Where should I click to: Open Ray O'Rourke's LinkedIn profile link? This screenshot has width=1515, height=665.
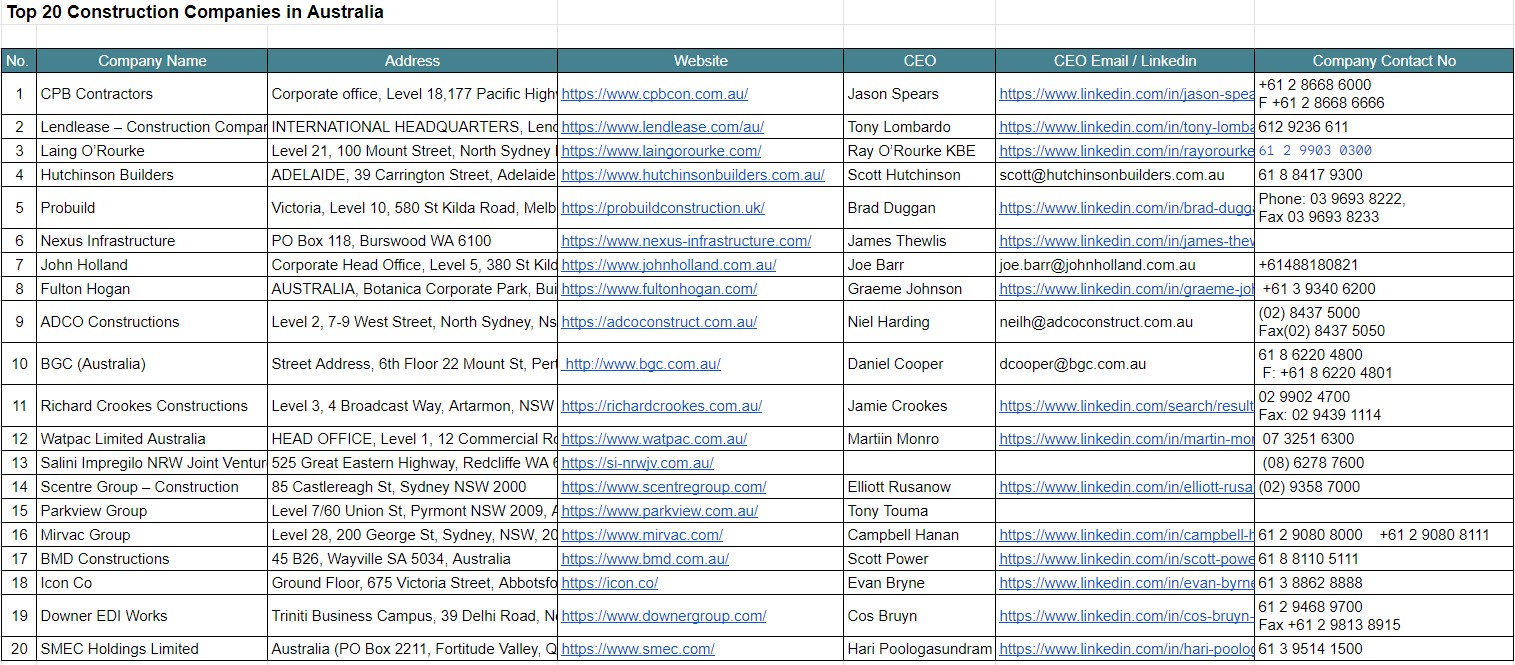(1126, 151)
